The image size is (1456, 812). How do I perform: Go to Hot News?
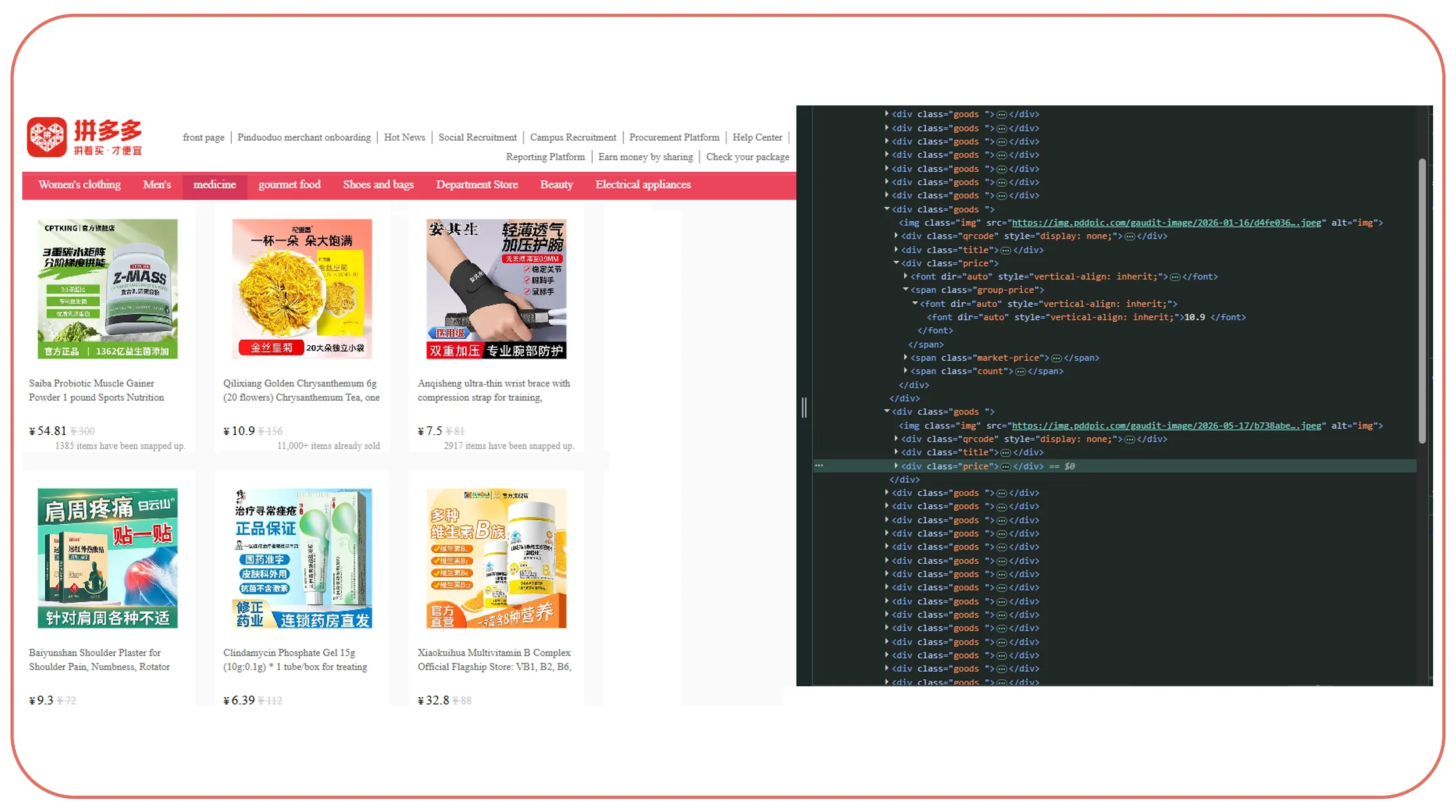[x=405, y=138]
